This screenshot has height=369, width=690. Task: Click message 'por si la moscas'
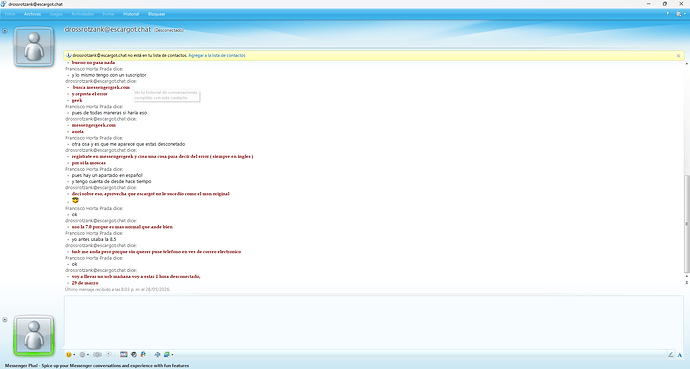click(x=88, y=163)
